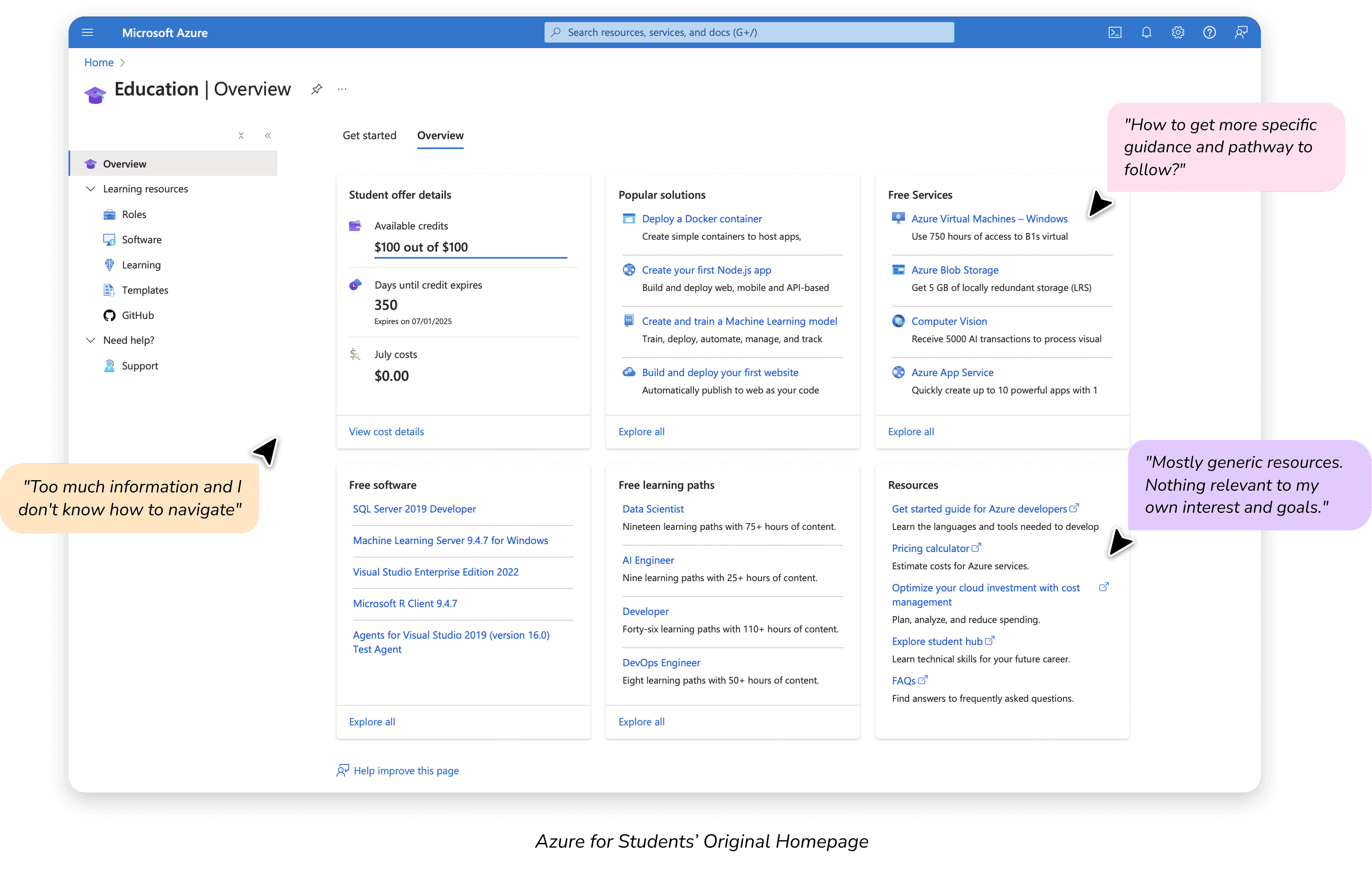This screenshot has width=1372, height=876.
Task: Pin the Education overview page
Action: (317, 89)
